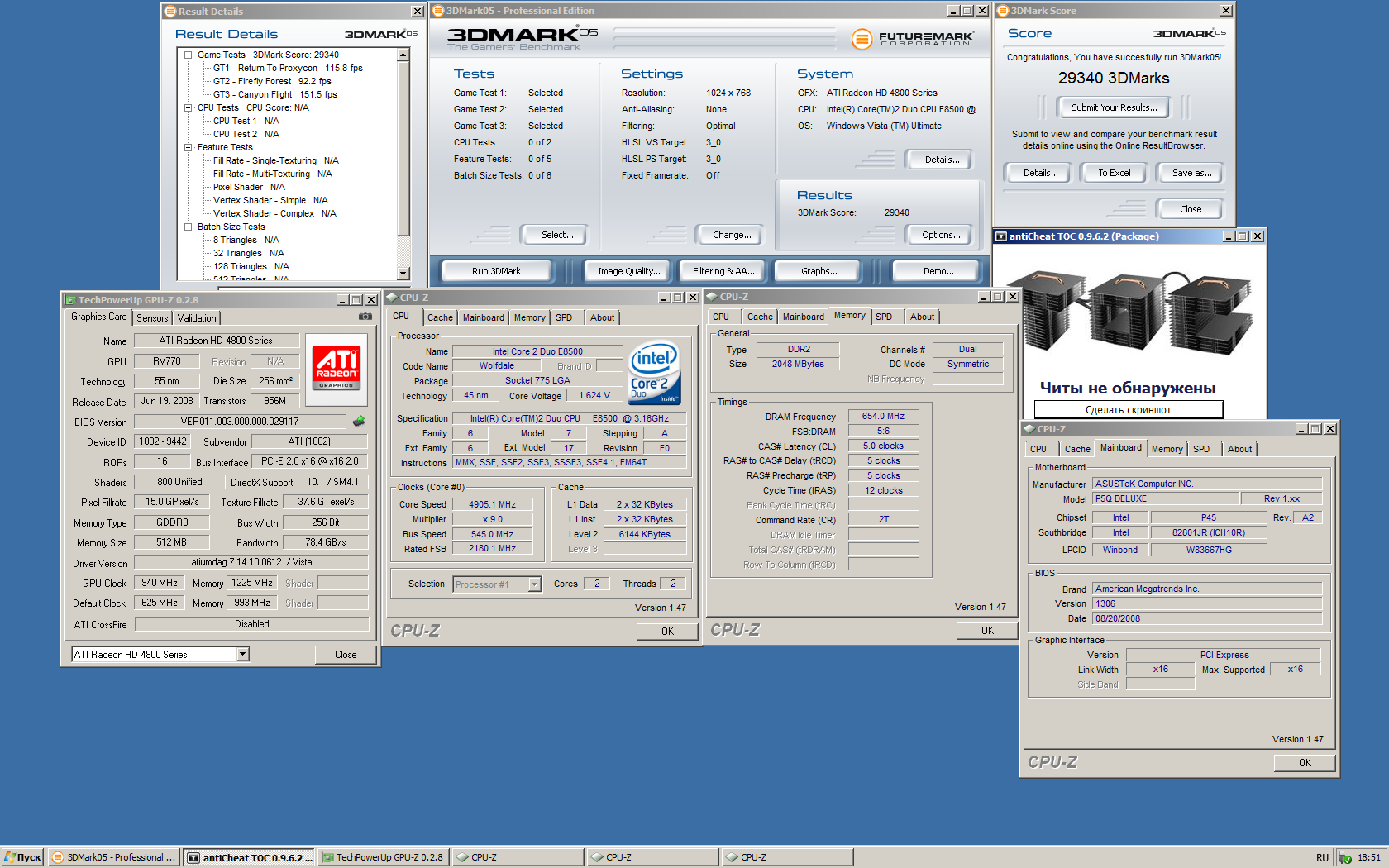Open About tab in CPU-Z Mainboard window

coord(1239,449)
